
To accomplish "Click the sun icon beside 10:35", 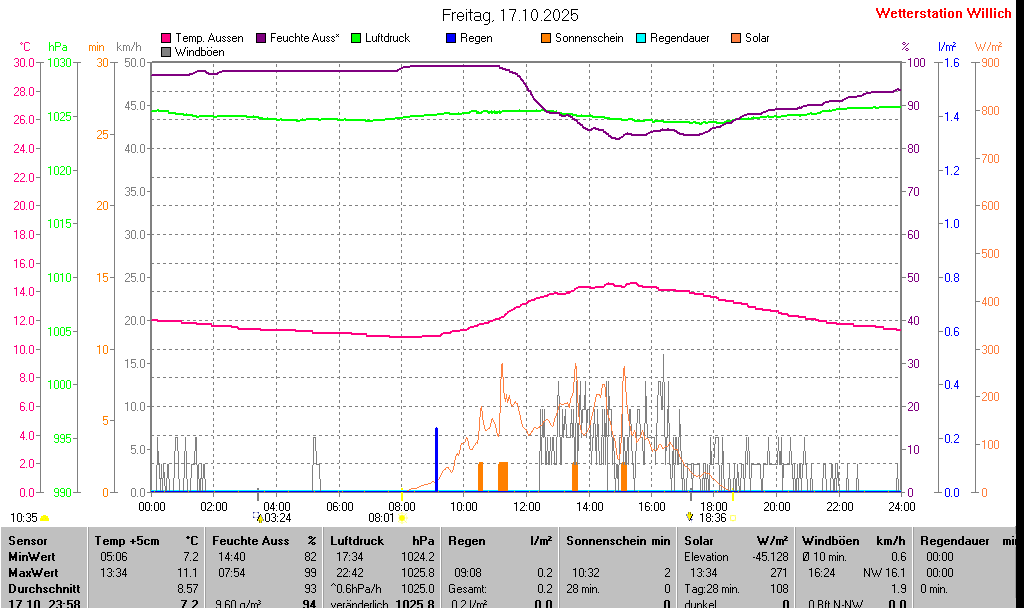I will click(45, 518).
